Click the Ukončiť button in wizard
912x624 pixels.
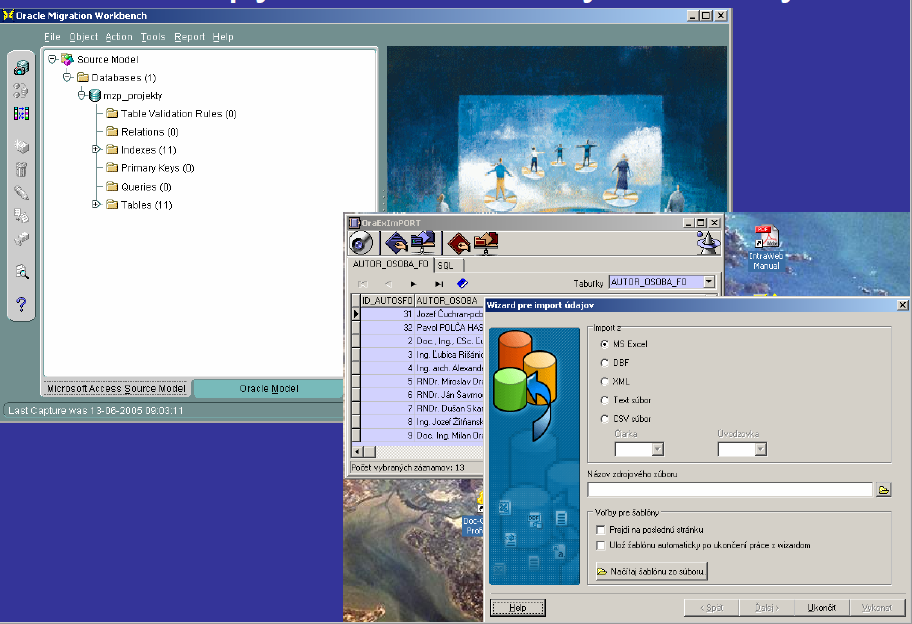822,608
